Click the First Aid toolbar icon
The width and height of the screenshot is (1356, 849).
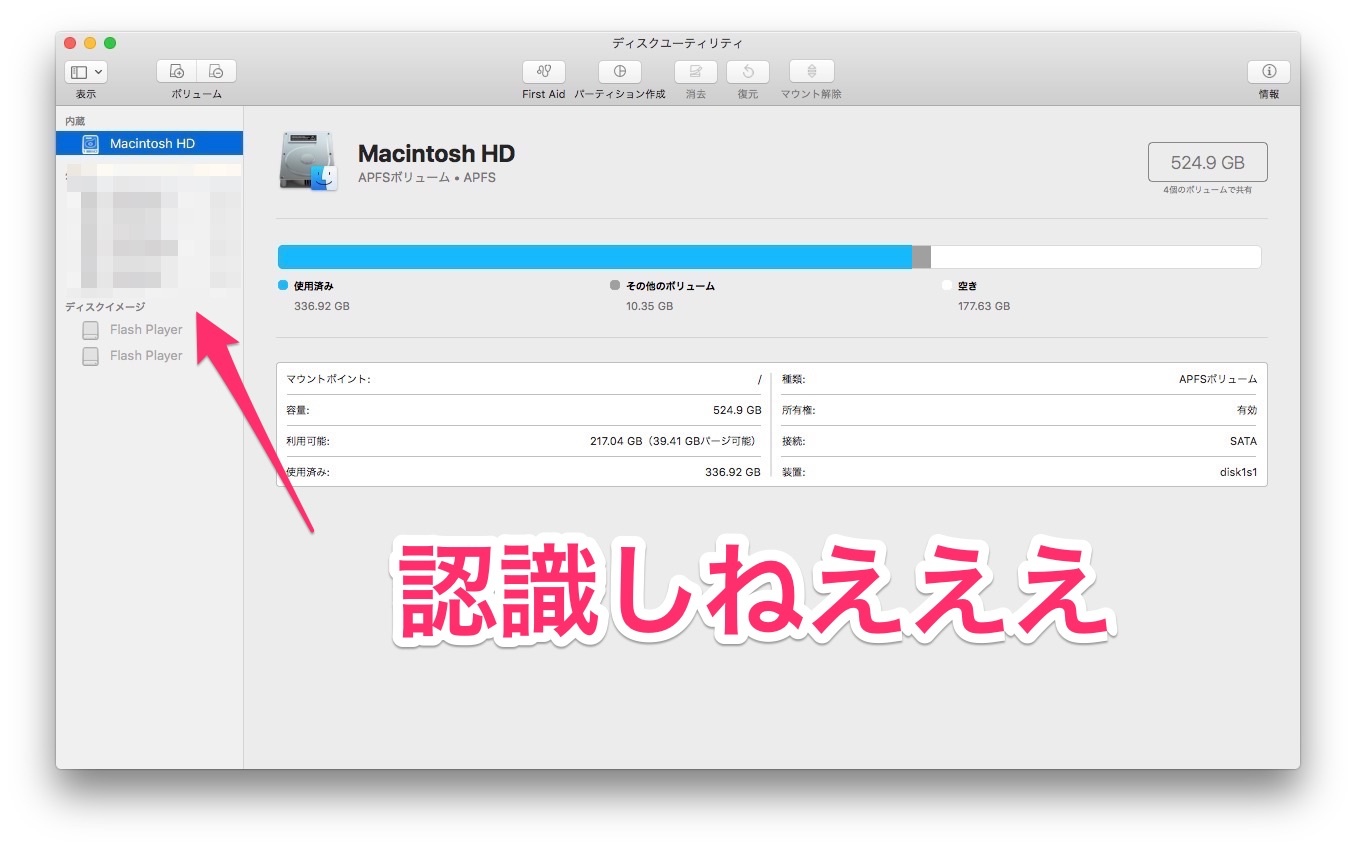(x=543, y=72)
